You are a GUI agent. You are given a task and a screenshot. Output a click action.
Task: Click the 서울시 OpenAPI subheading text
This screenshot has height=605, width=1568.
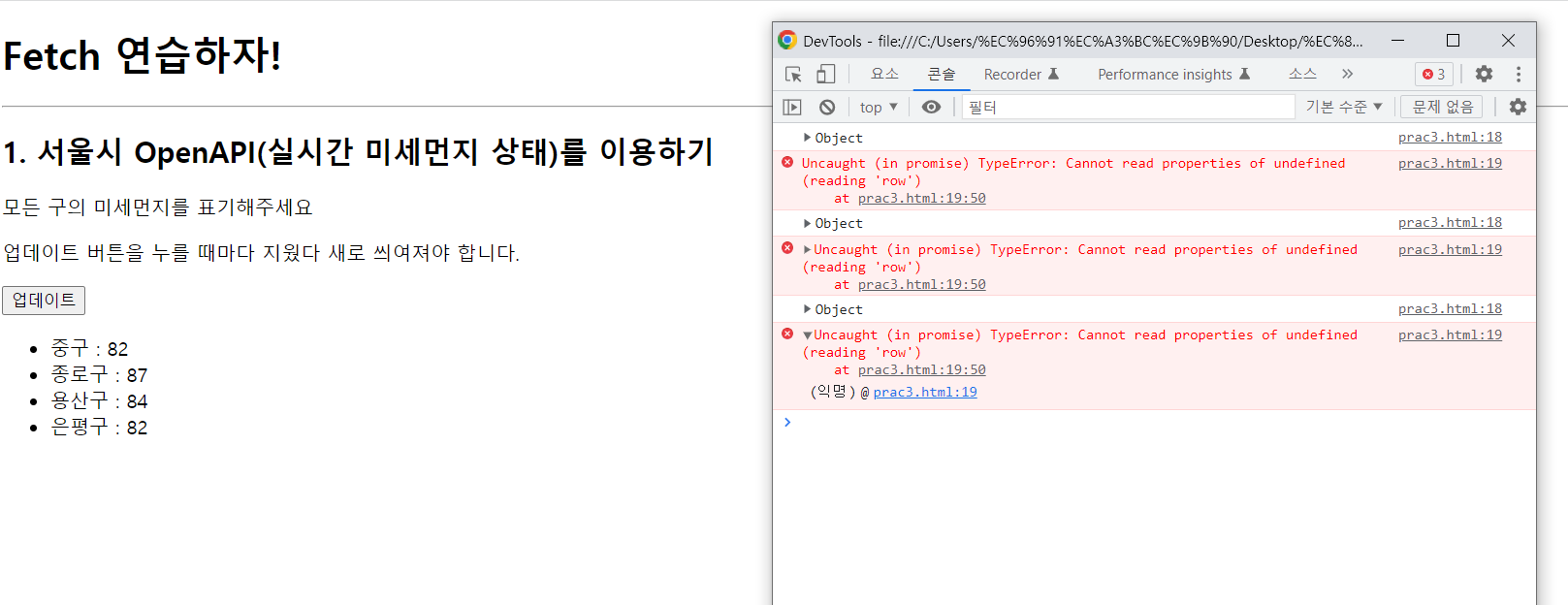(x=358, y=152)
